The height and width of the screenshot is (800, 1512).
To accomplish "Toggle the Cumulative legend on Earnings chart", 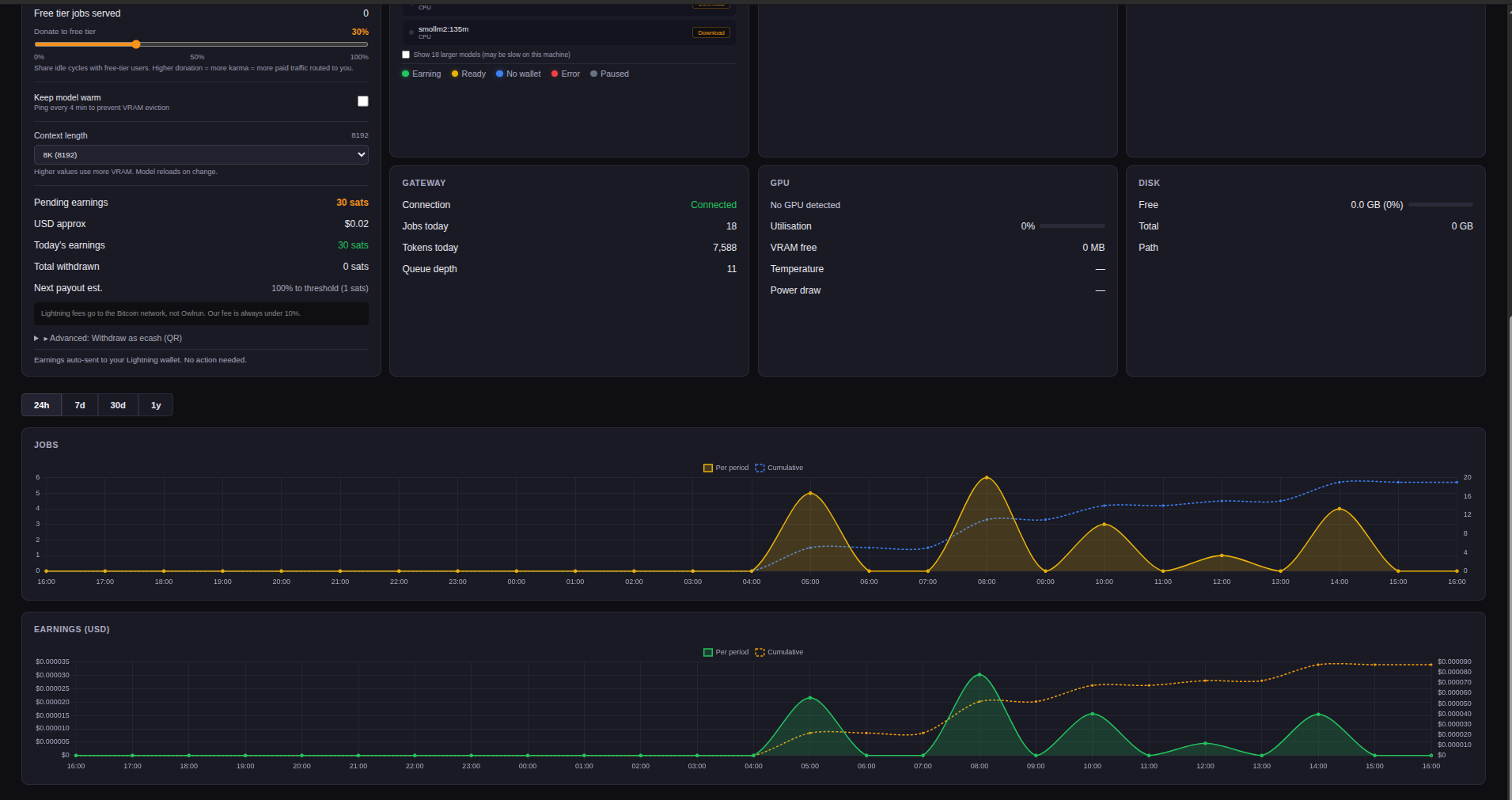I will tap(760, 652).
